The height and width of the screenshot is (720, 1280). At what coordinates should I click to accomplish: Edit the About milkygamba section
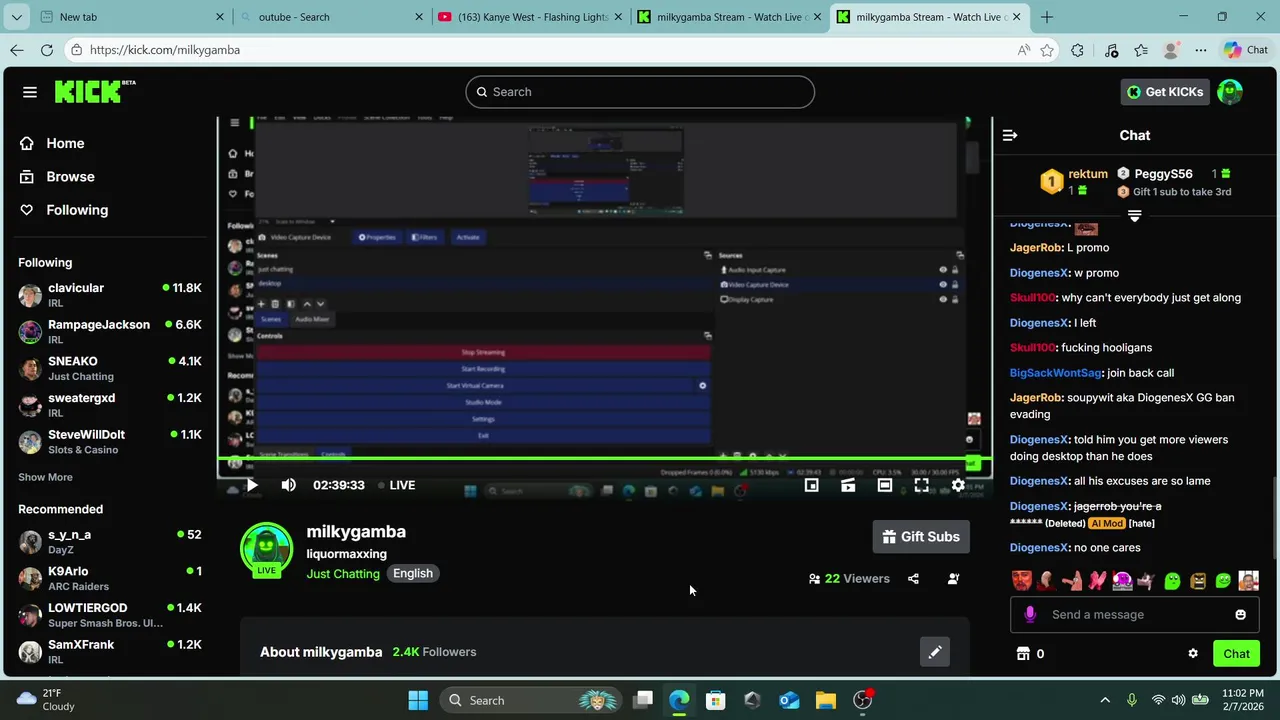[x=935, y=652]
